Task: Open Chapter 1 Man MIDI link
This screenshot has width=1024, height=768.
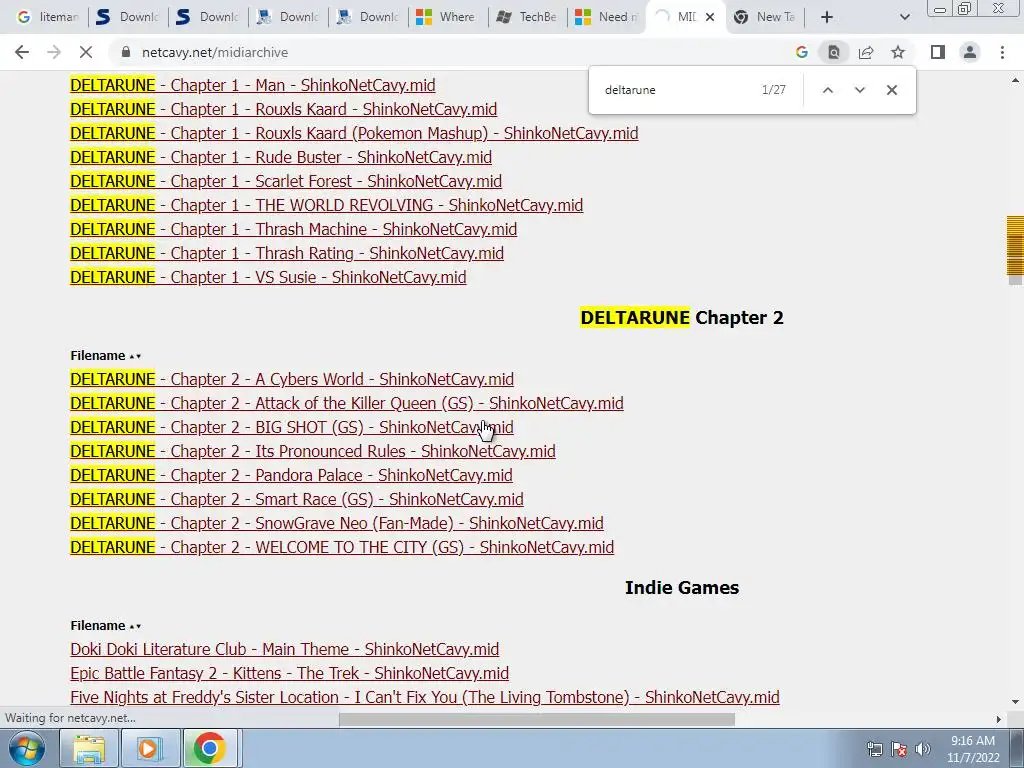Action: pos(253,86)
